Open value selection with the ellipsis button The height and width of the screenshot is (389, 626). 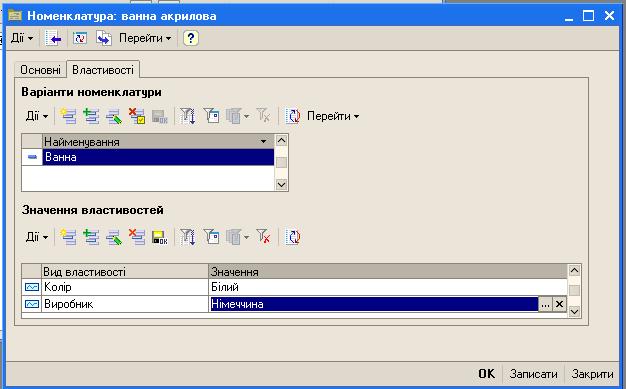tap(545, 304)
